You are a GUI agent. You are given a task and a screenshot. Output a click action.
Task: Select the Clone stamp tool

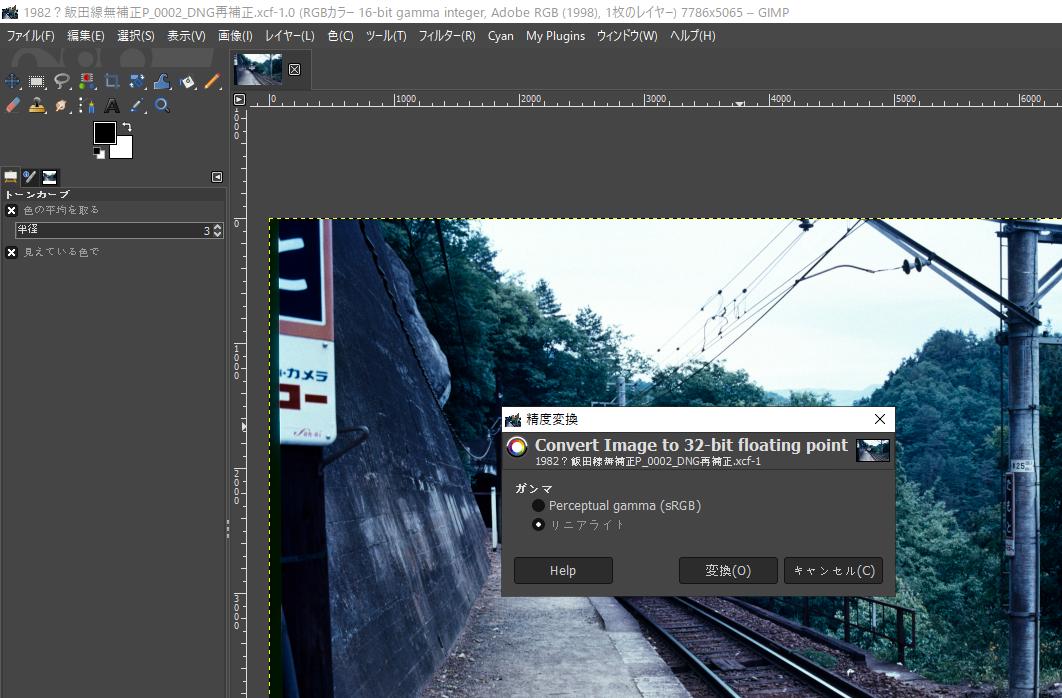point(37,106)
